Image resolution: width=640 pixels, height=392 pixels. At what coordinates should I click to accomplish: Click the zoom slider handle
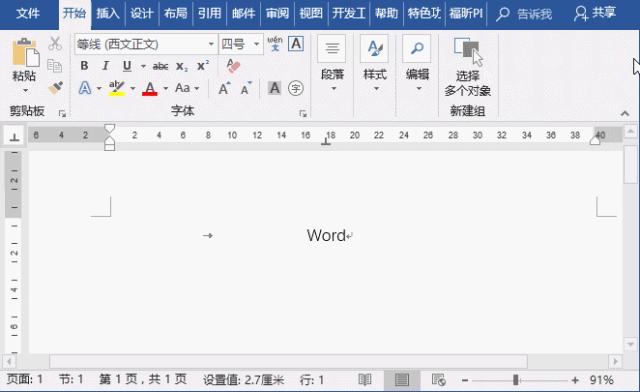[516, 380]
